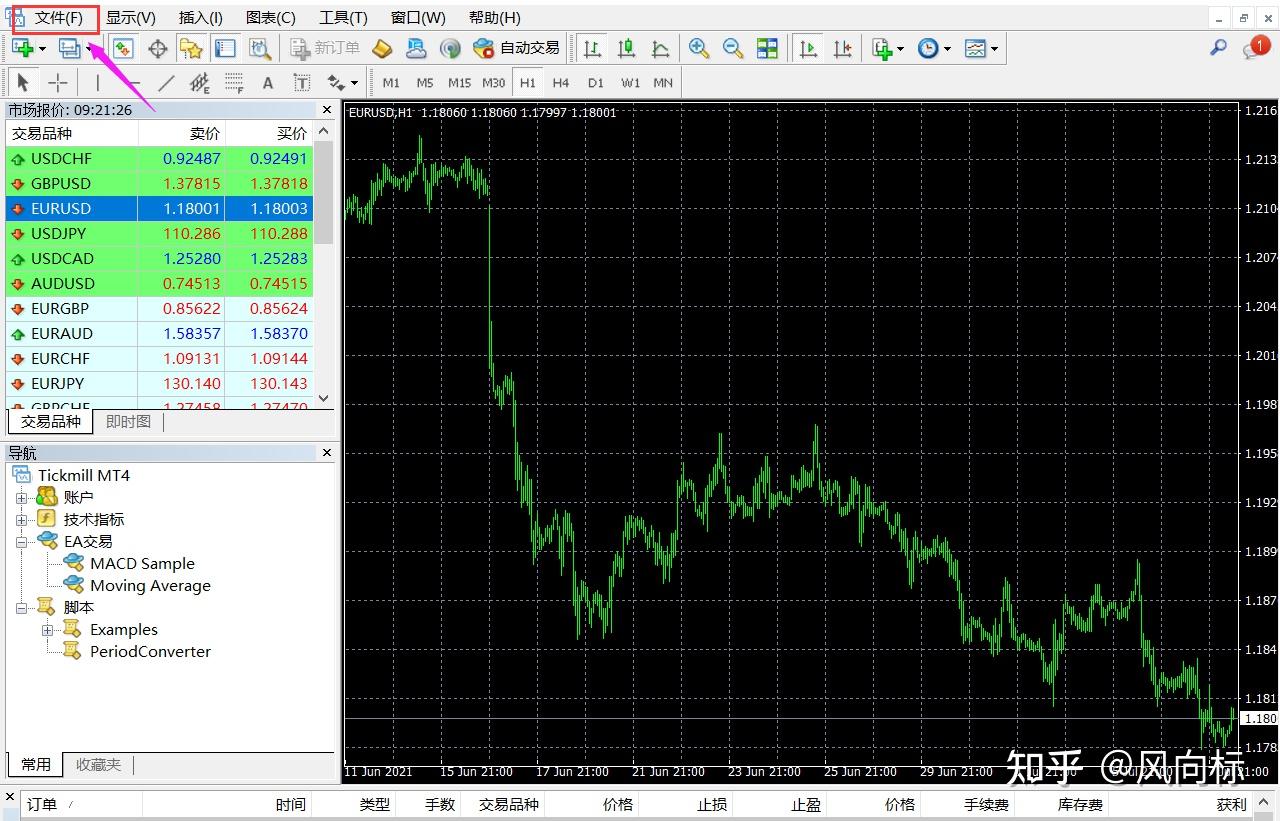Expand the 账户 tree node
The image size is (1280, 821).
pos(22,497)
